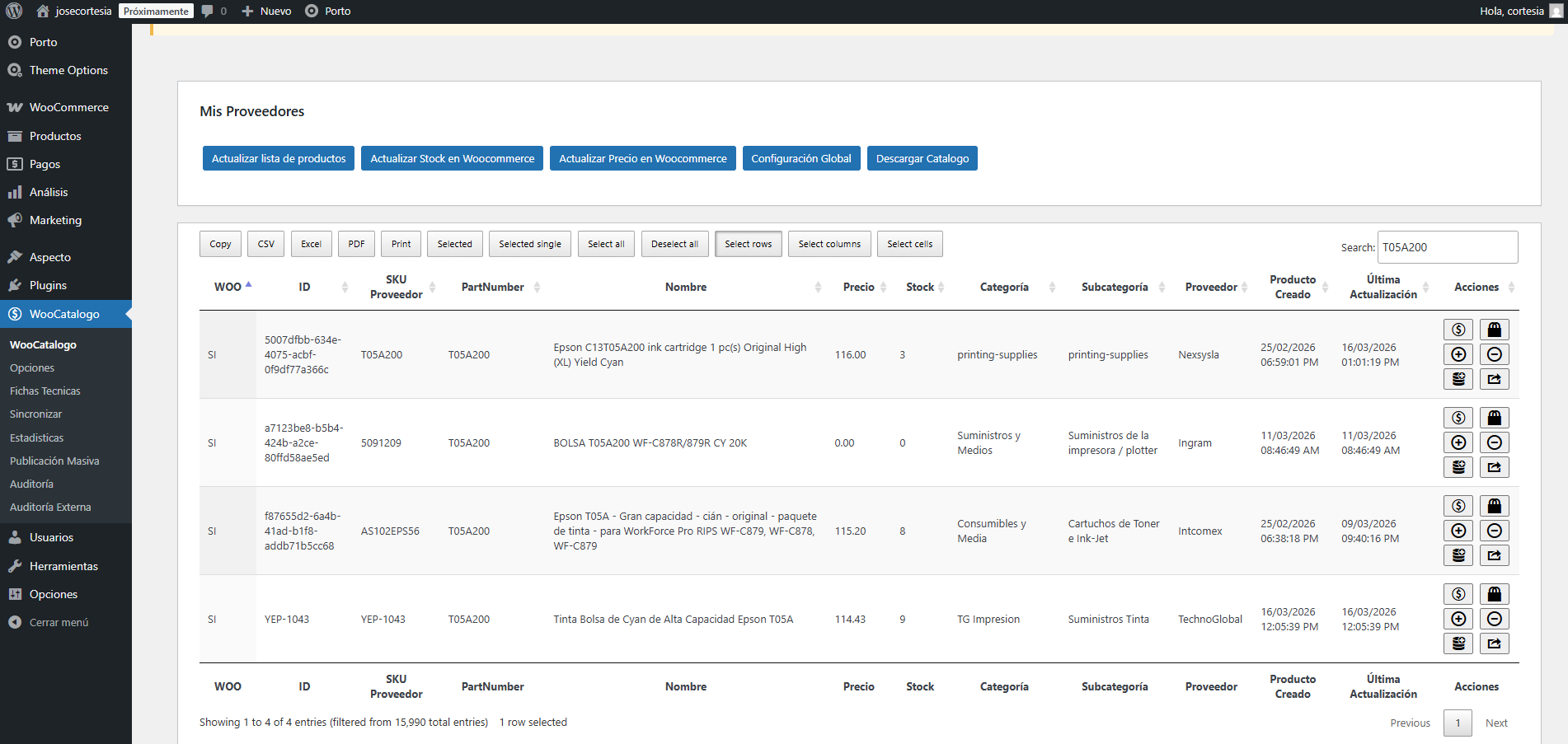Sort the table by the Stock column header
Image resolution: width=1568 pixels, height=744 pixels.
point(920,287)
